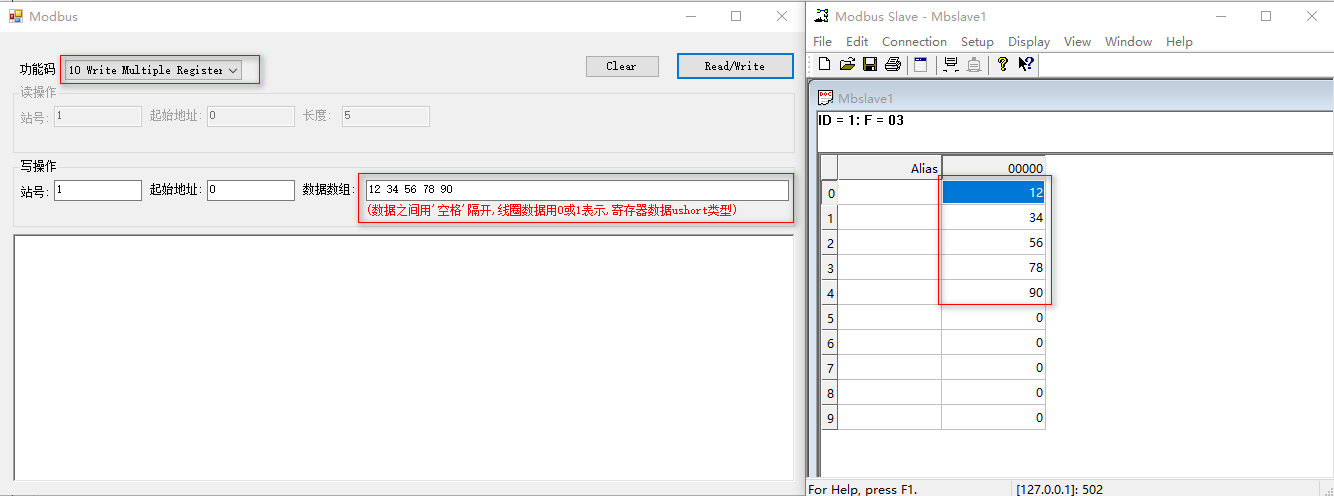Click the Save floppy disk icon
Image resolution: width=1334 pixels, height=496 pixels.
870,64
